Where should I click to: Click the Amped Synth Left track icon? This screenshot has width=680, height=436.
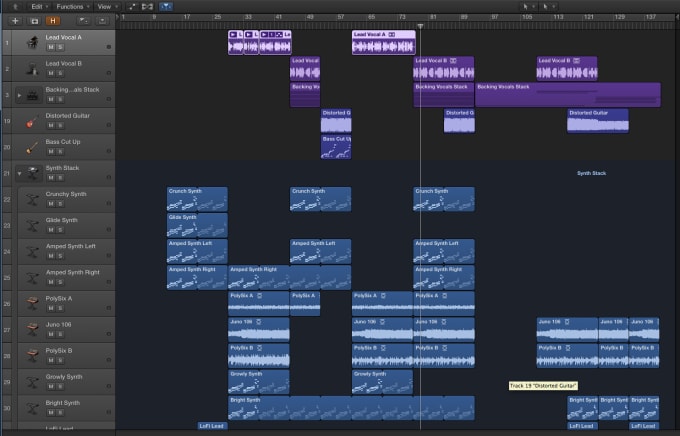click(32, 252)
